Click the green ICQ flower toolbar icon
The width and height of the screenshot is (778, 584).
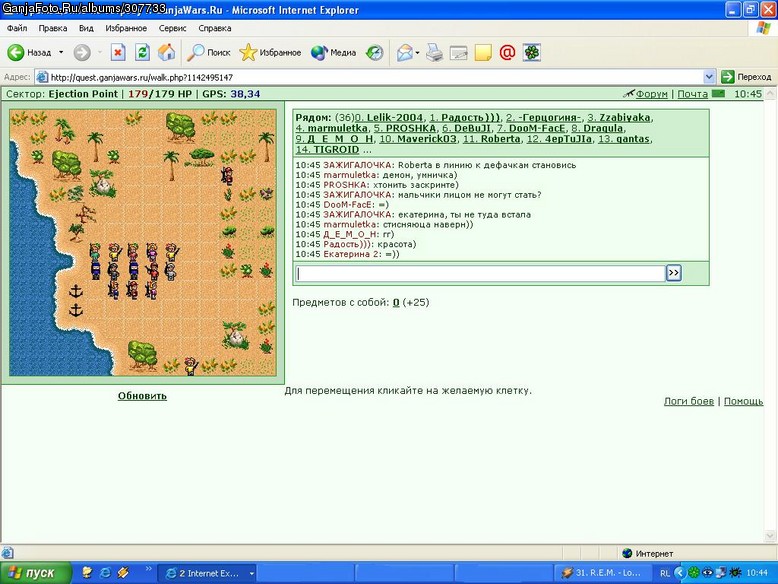click(x=531, y=52)
